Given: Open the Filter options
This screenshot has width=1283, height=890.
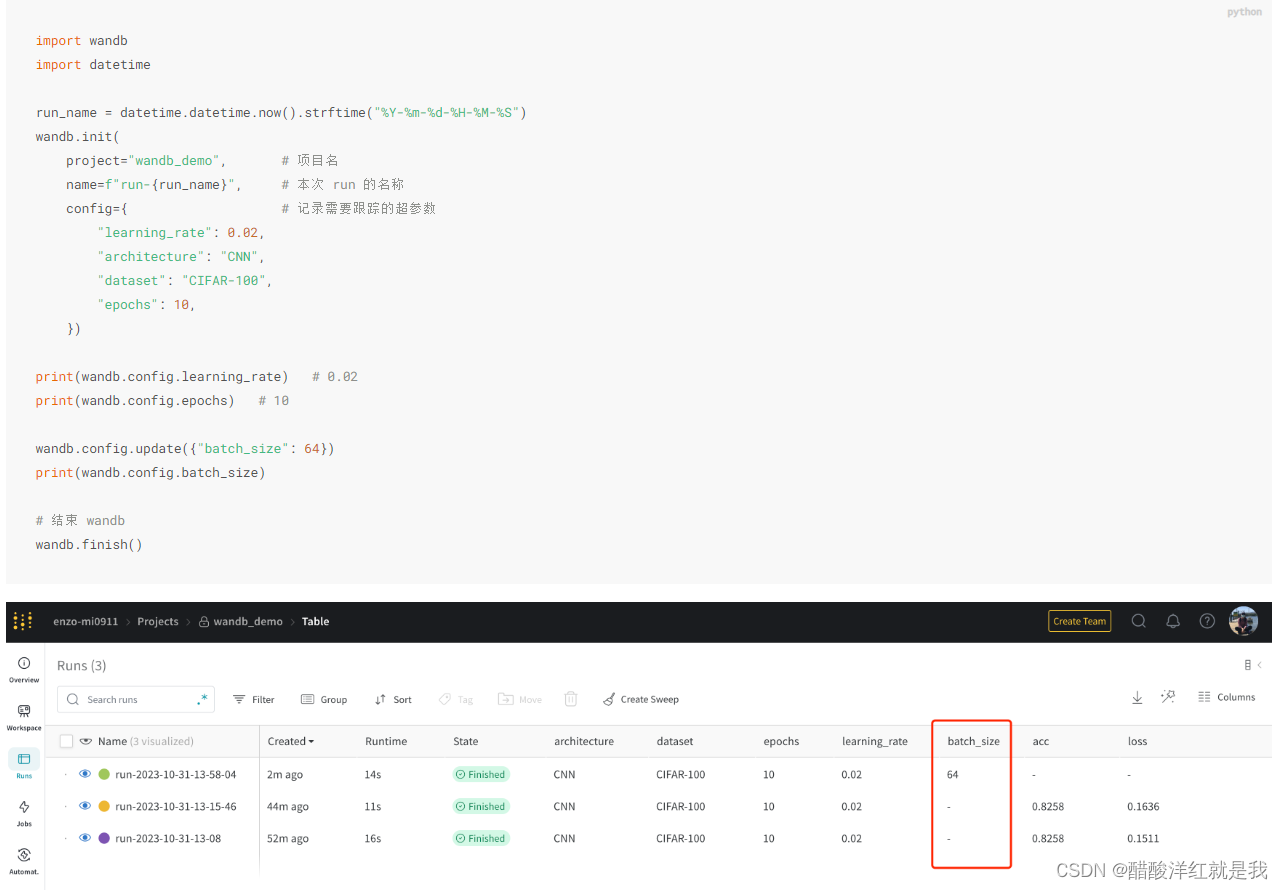Looking at the screenshot, I should point(253,699).
